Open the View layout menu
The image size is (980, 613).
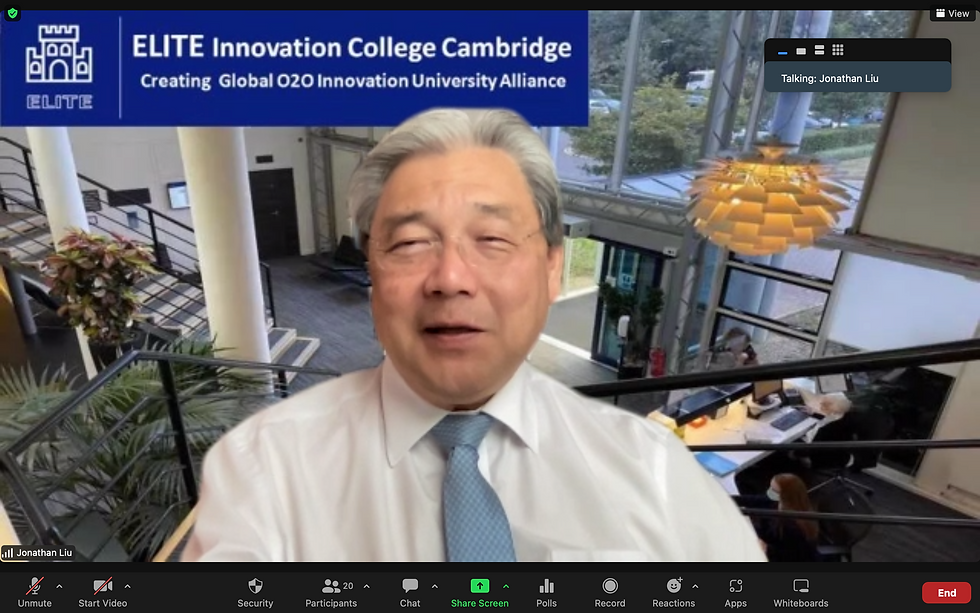coord(952,13)
